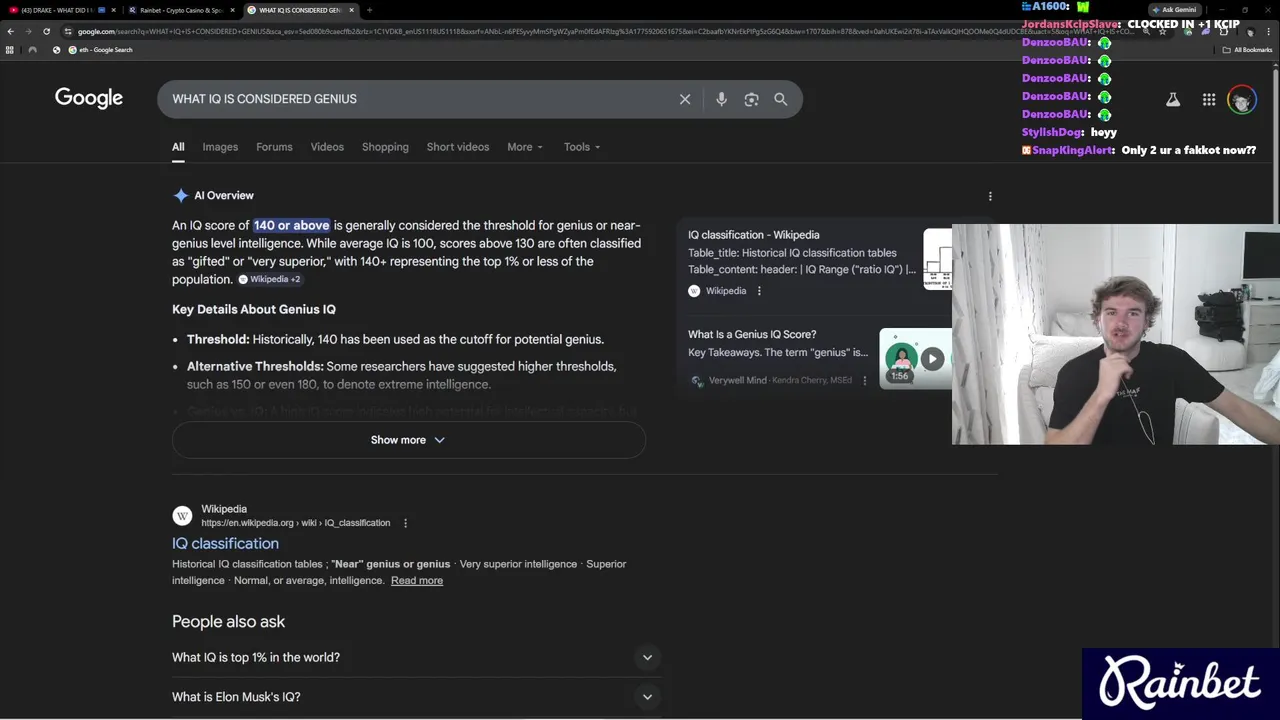Open the Tools dropdown

click(x=582, y=147)
